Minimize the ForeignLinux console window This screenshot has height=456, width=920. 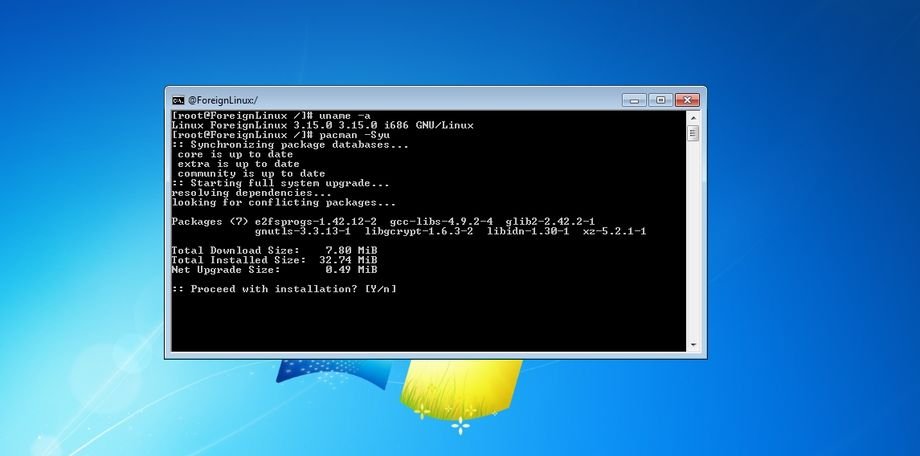click(635, 100)
